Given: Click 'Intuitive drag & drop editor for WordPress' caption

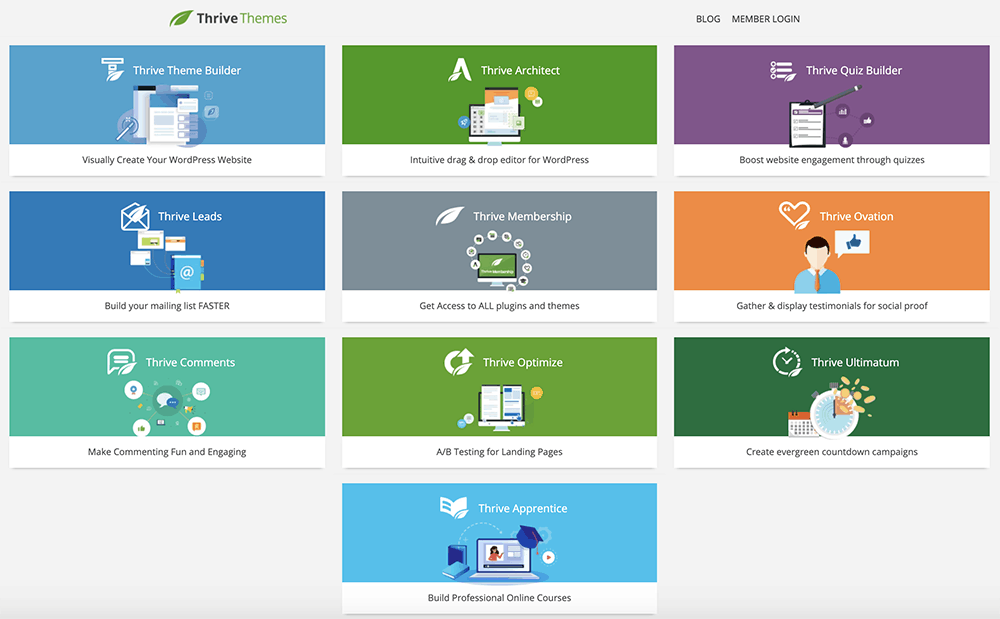Looking at the screenshot, I should coord(499,160).
